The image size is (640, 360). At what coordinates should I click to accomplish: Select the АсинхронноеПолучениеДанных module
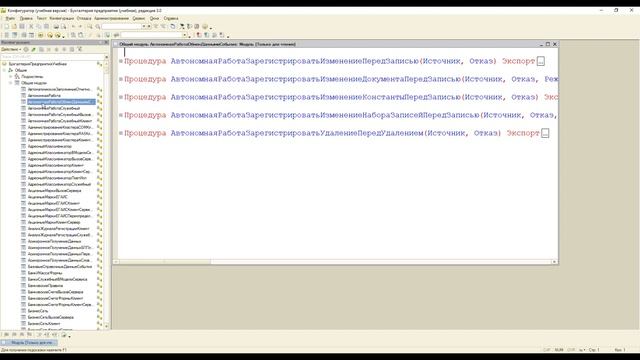[54, 241]
